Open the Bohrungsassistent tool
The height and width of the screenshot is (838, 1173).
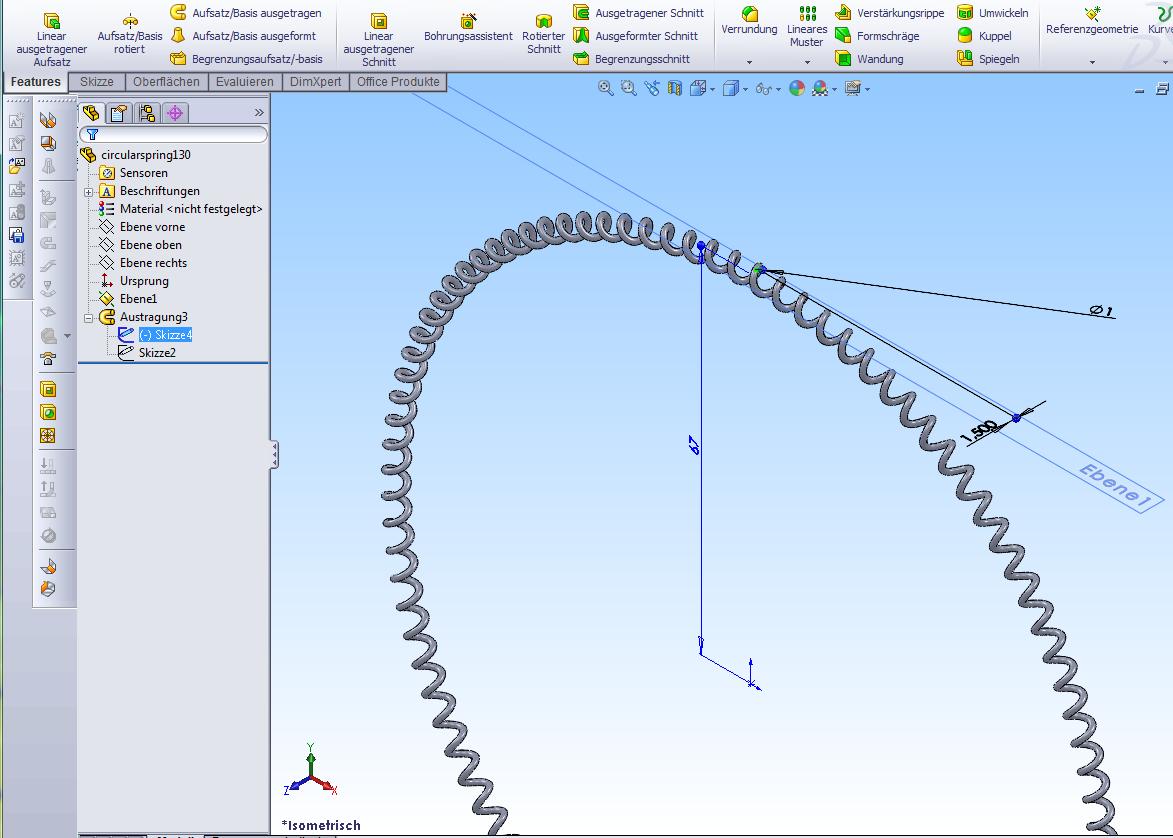point(468,27)
